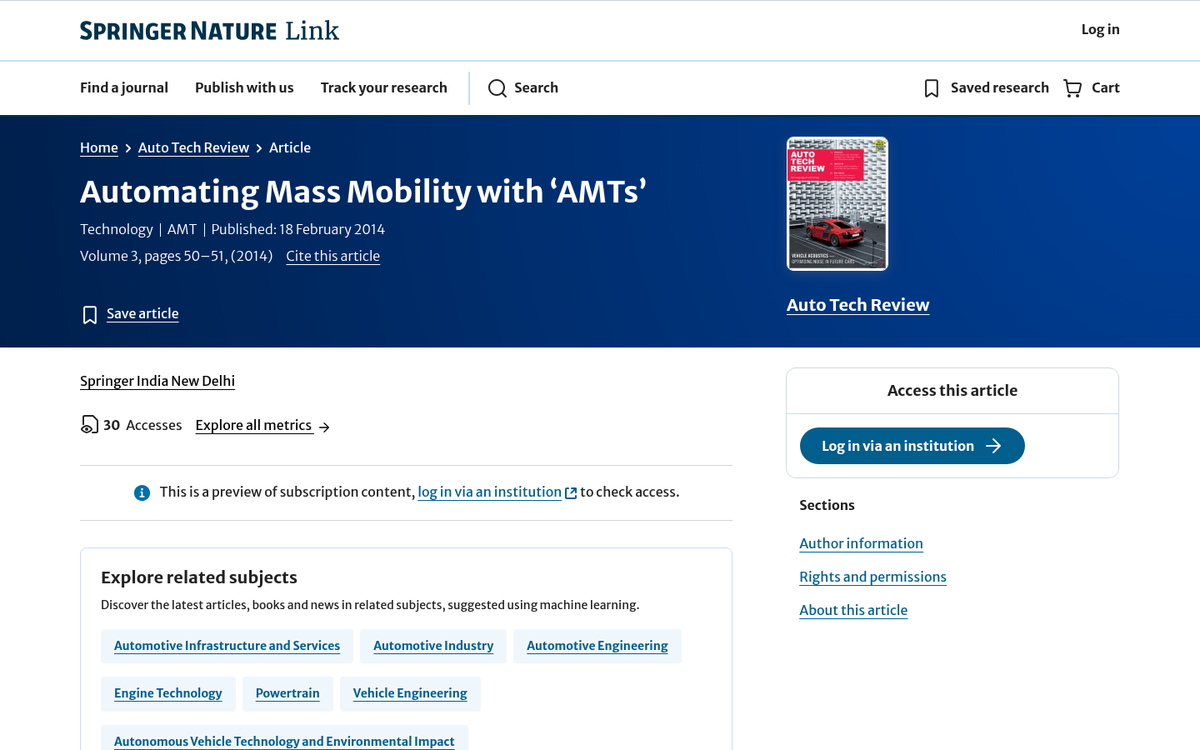The image size is (1200, 750).
Task: Visit the Auto Tech Review journal page
Action: click(x=857, y=305)
